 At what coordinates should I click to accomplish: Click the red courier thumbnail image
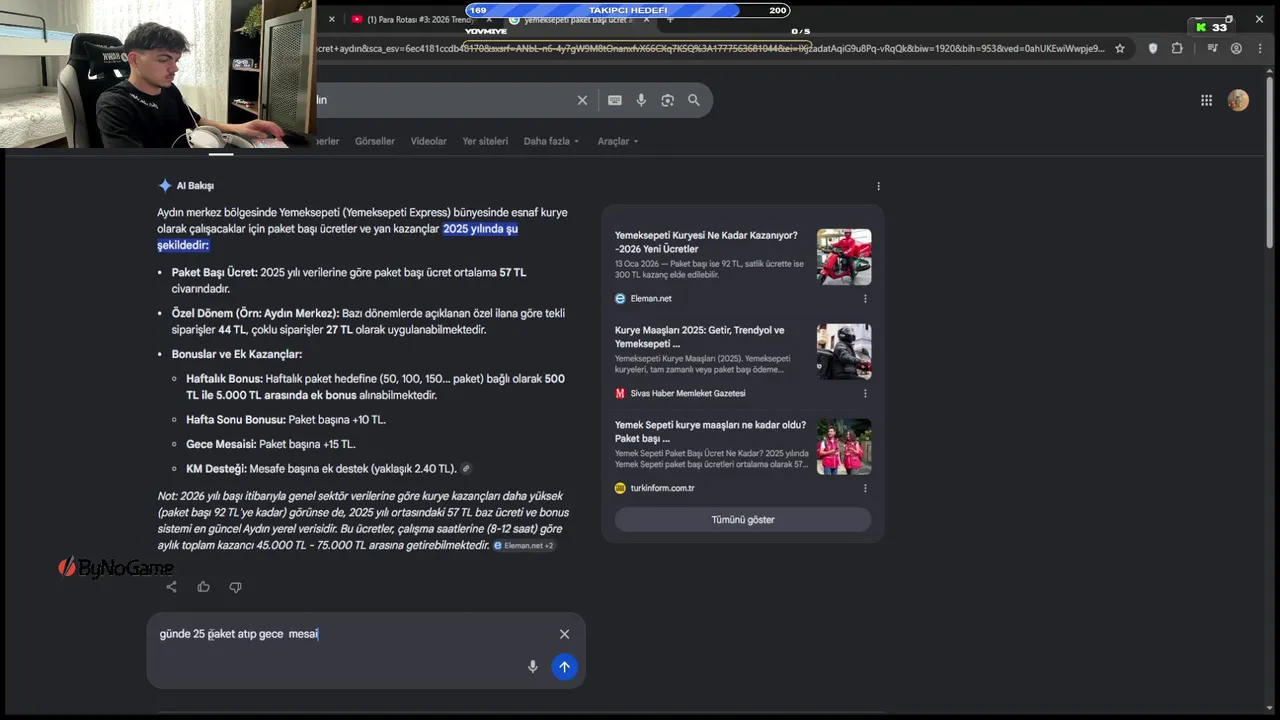click(x=844, y=257)
